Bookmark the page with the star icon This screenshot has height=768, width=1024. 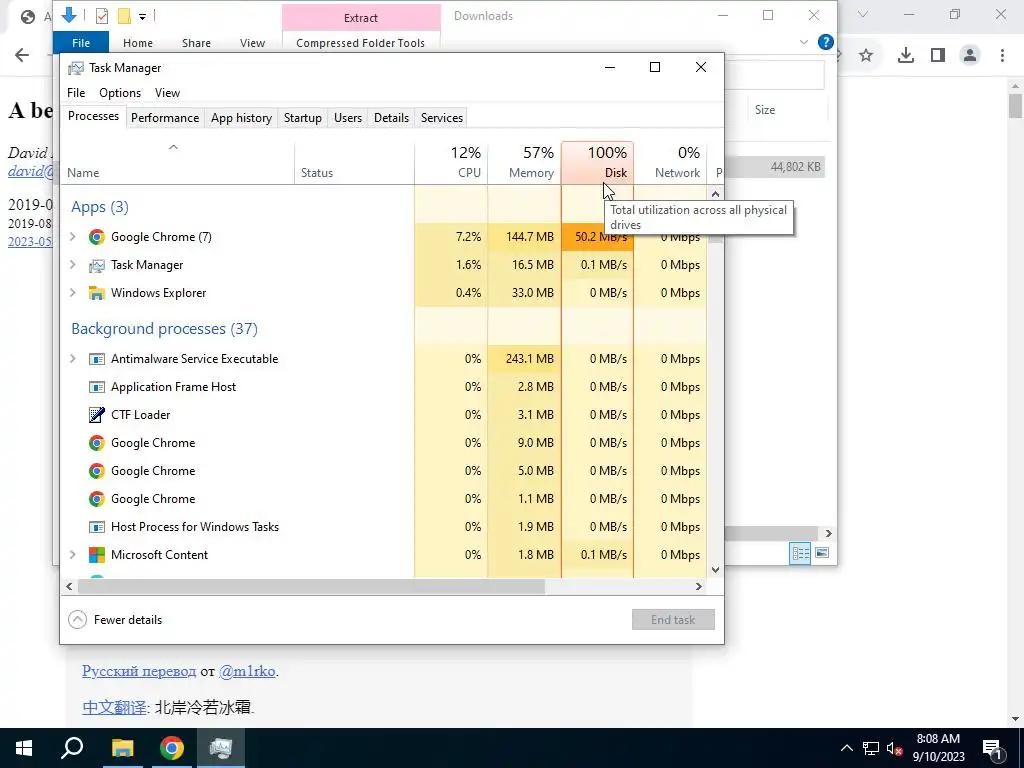click(x=866, y=56)
